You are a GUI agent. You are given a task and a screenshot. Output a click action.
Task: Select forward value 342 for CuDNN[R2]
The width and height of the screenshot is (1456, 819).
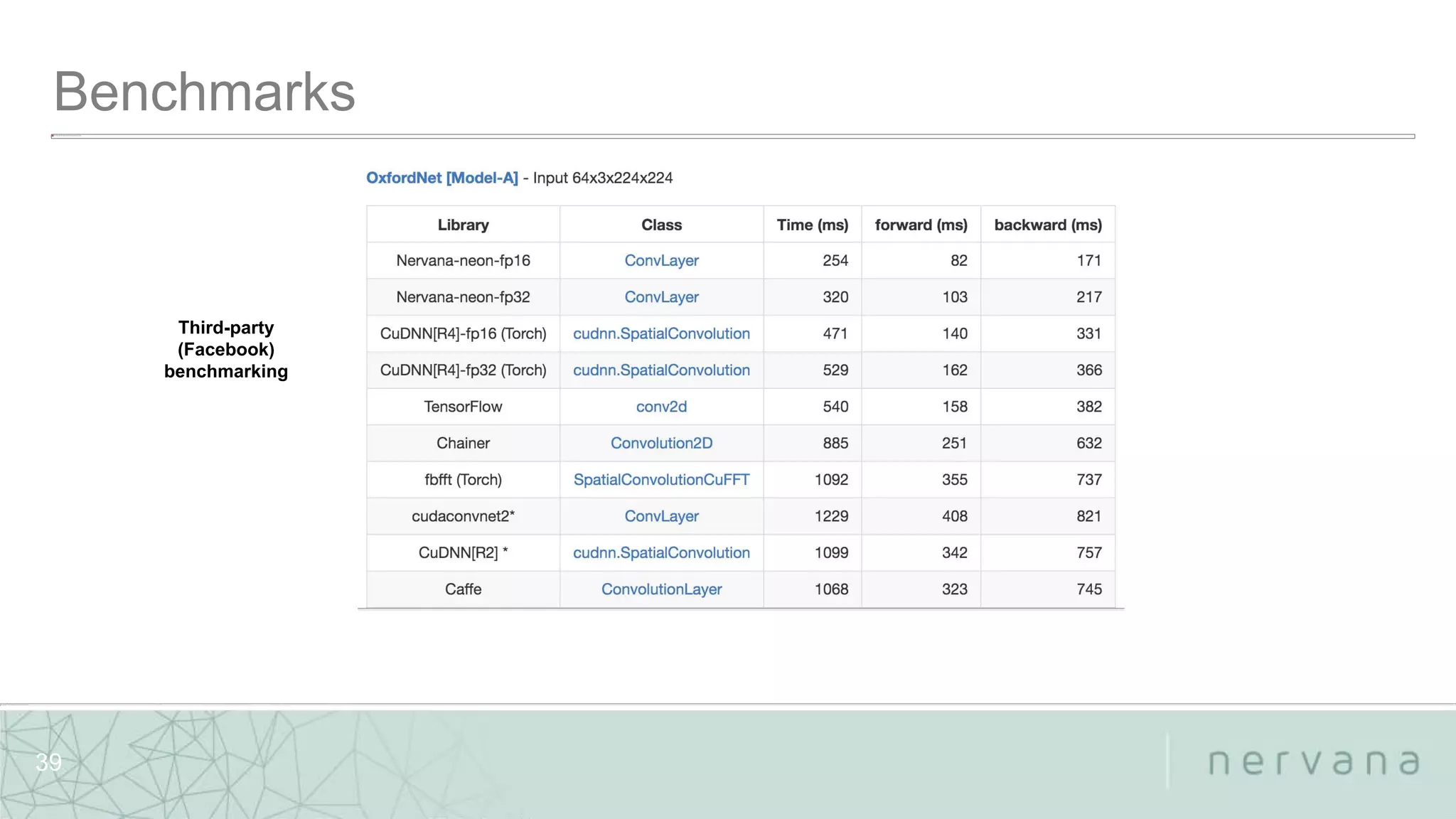tap(955, 552)
